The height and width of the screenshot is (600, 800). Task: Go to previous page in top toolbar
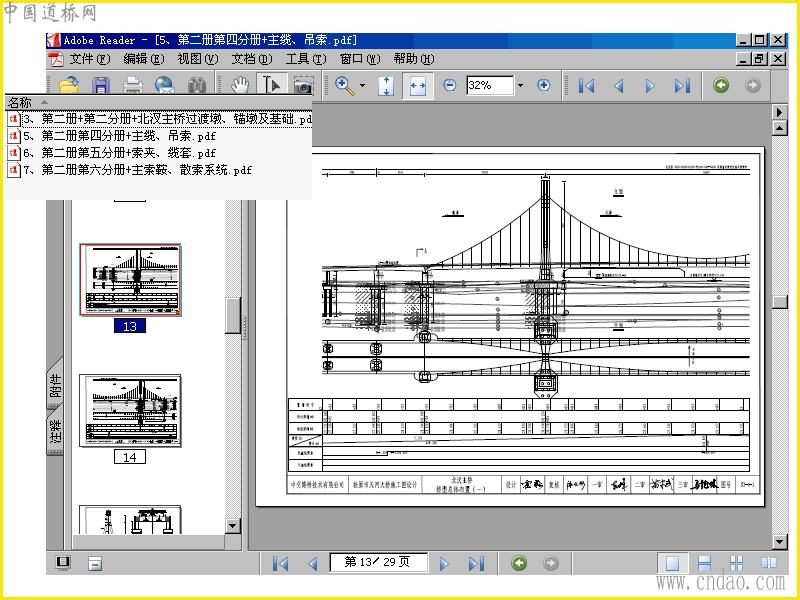coord(619,85)
